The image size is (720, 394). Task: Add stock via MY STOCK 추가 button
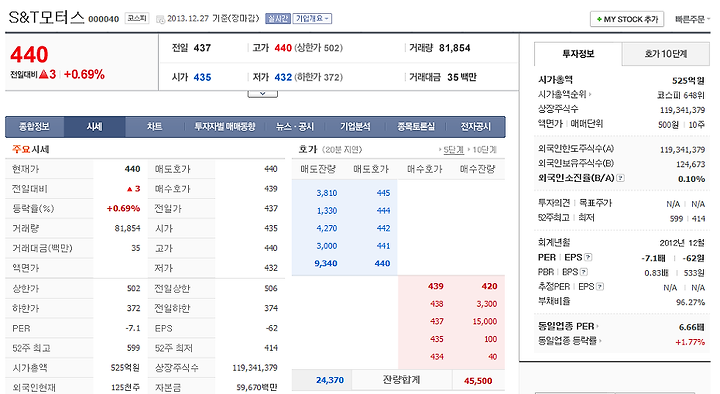pos(627,19)
